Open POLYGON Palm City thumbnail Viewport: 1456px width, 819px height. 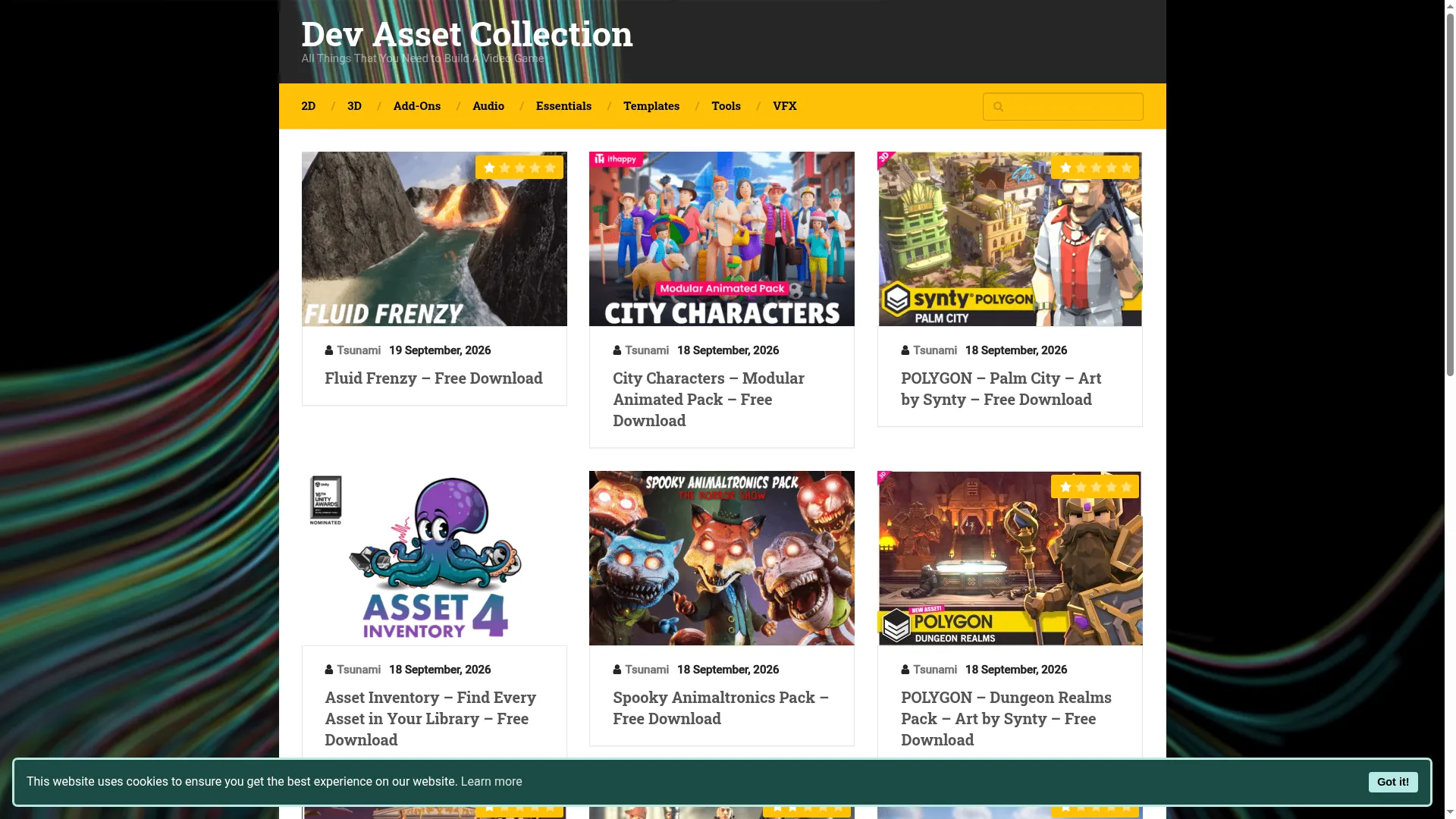(x=1010, y=239)
